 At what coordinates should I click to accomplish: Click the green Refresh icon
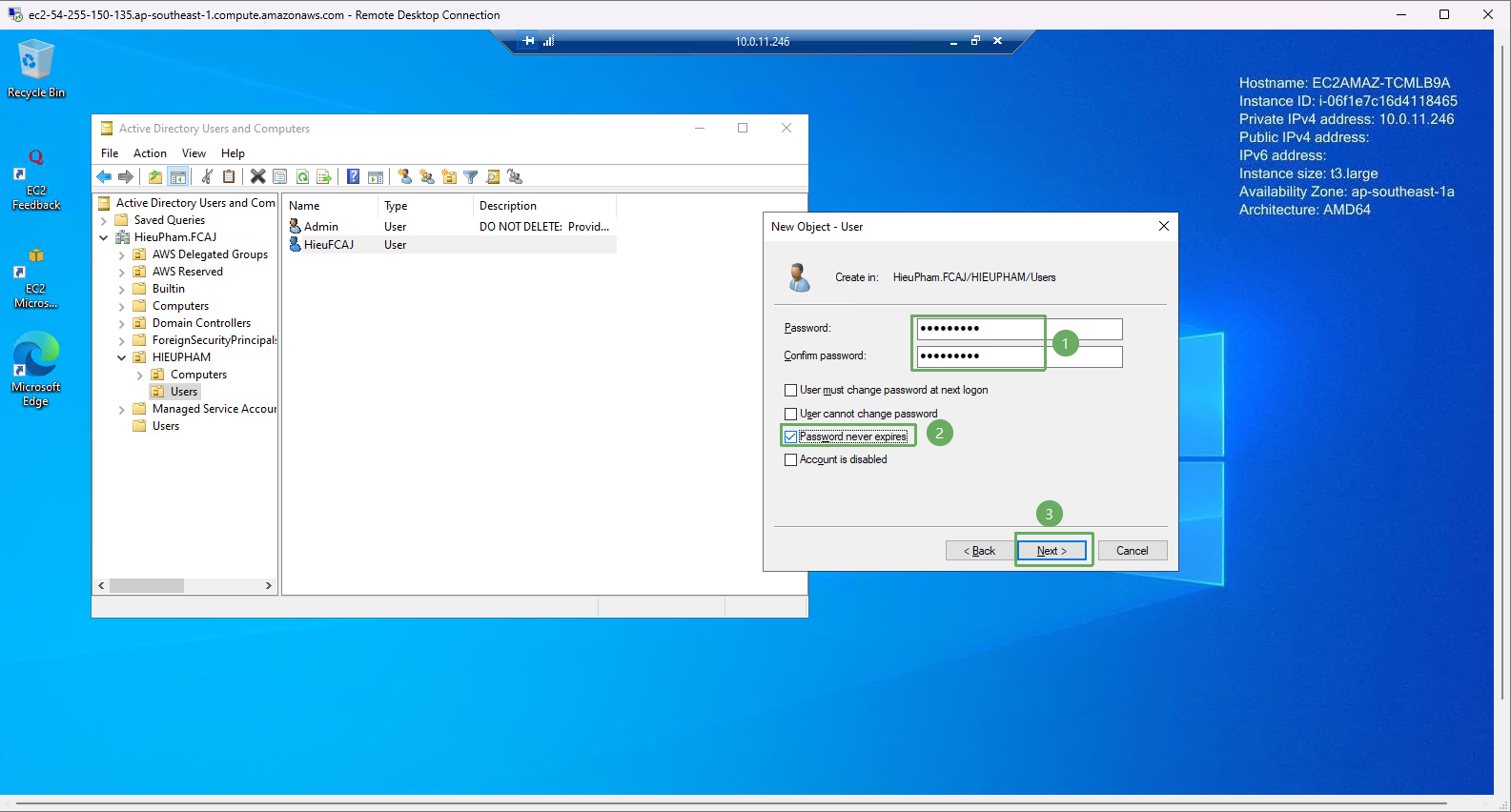pos(302,176)
